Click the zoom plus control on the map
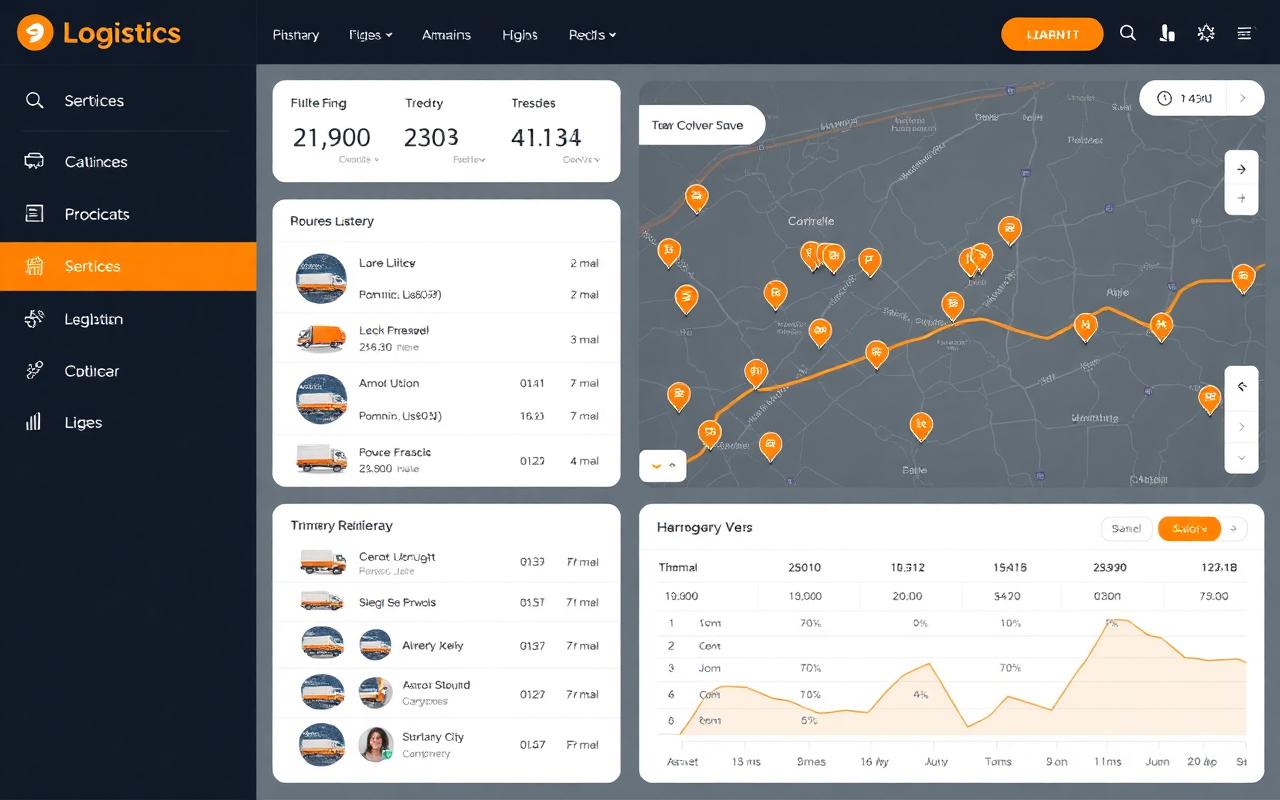The width and height of the screenshot is (1280, 800). tap(1241, 199)
